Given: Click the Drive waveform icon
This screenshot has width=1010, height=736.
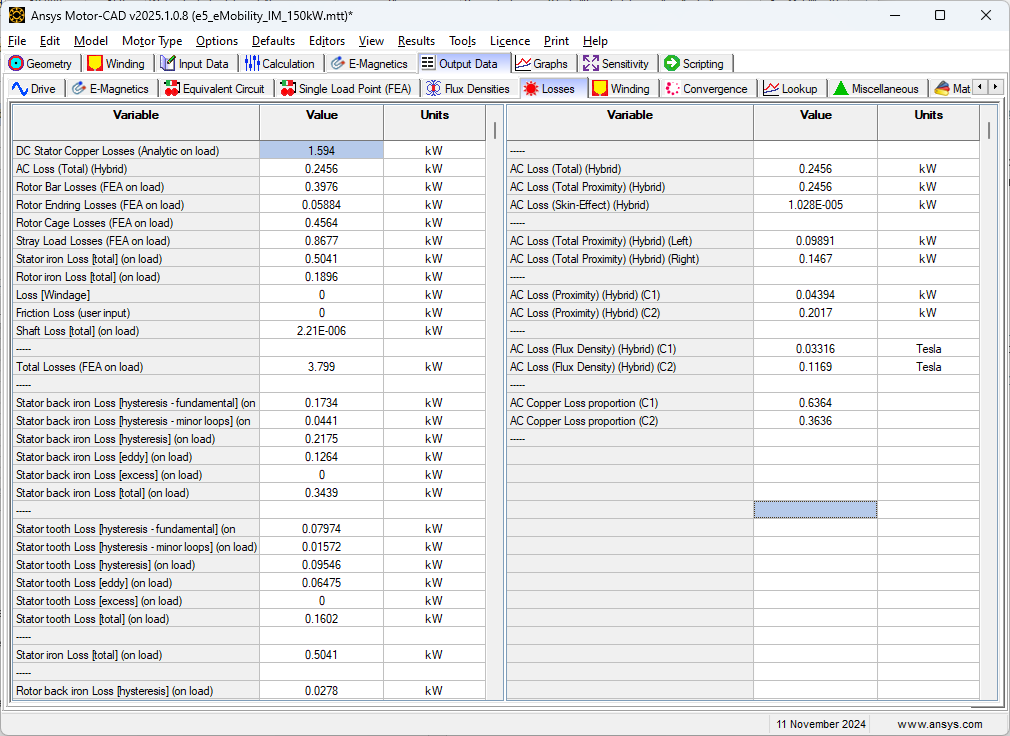Looking at the screenshot, I should tap(20, 88).
